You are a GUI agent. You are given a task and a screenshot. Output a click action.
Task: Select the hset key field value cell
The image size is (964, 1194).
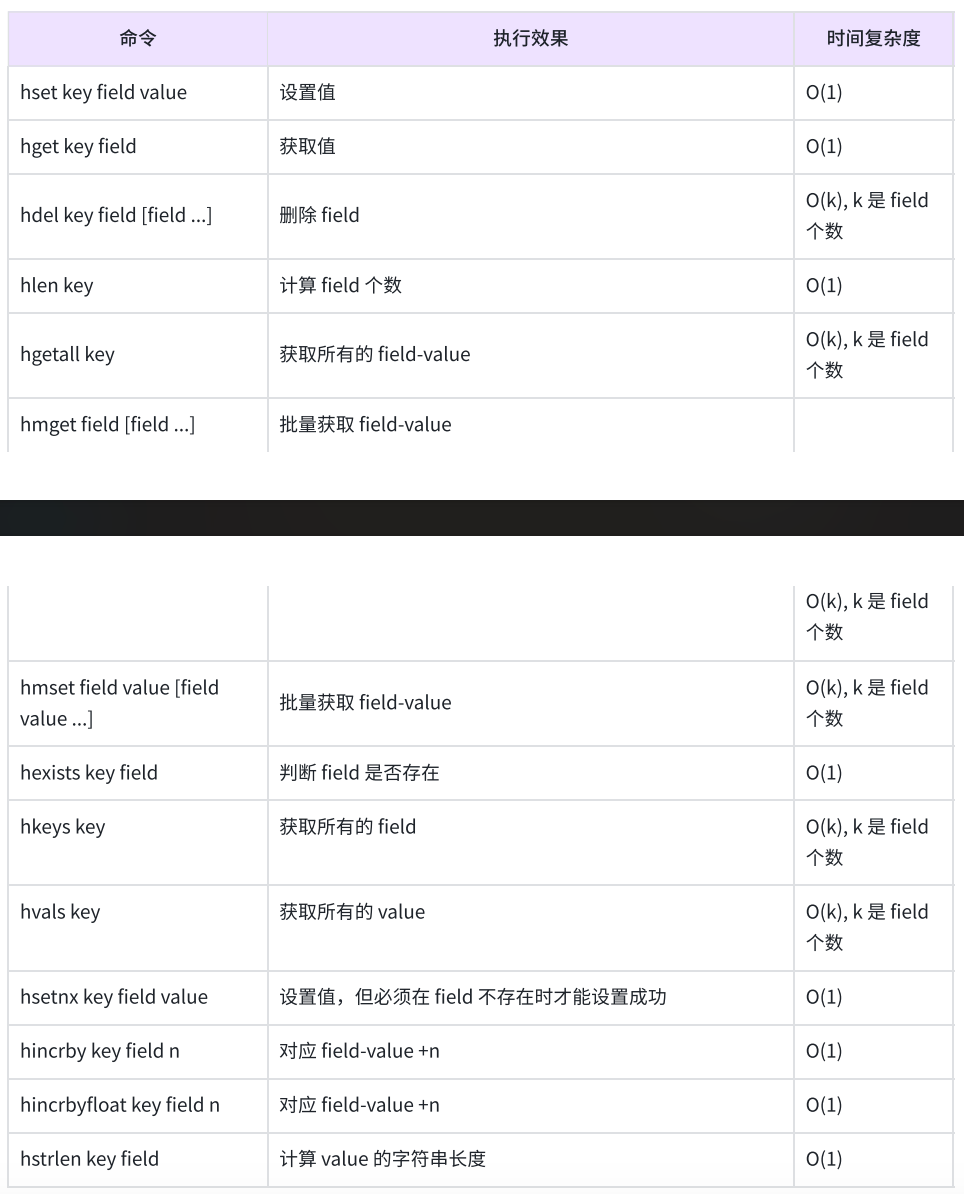pos(138,93)
